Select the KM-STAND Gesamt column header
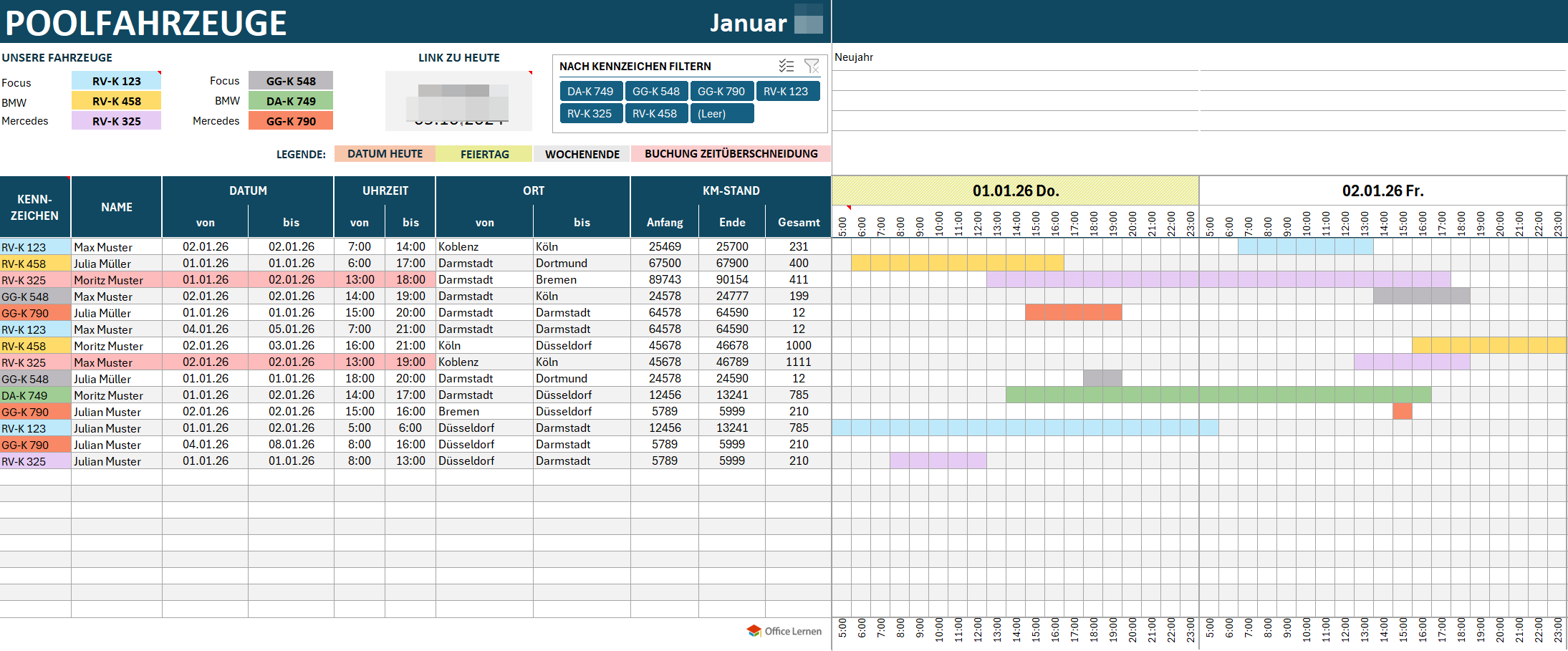Screen dimensions: 1568x651 tap(798, 223)
